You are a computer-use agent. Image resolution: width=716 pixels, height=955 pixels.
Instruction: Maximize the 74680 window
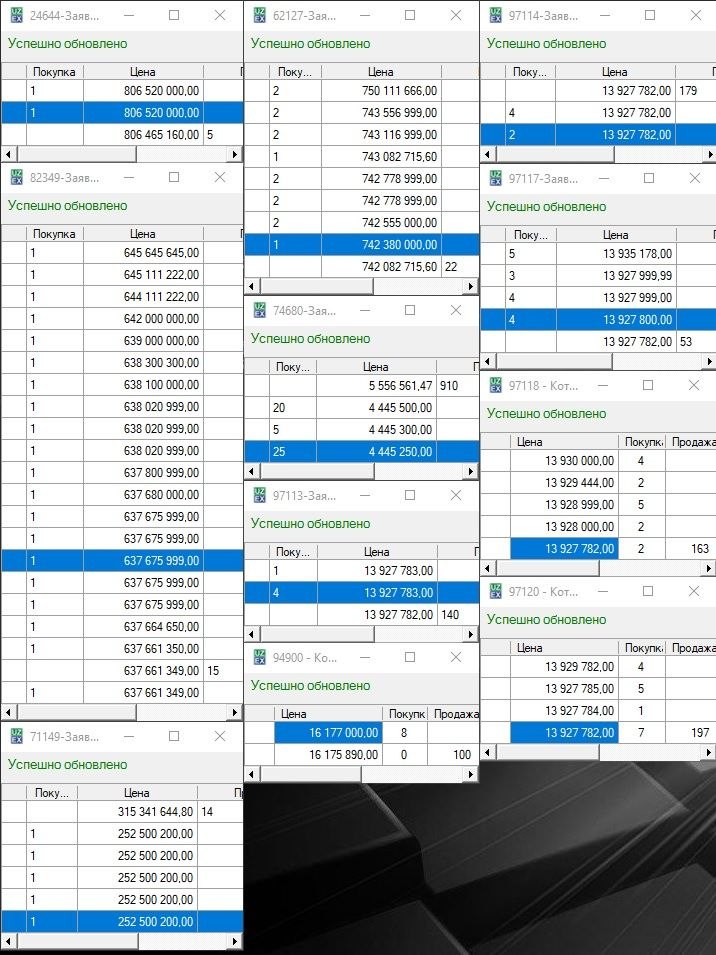click(410, 311)
